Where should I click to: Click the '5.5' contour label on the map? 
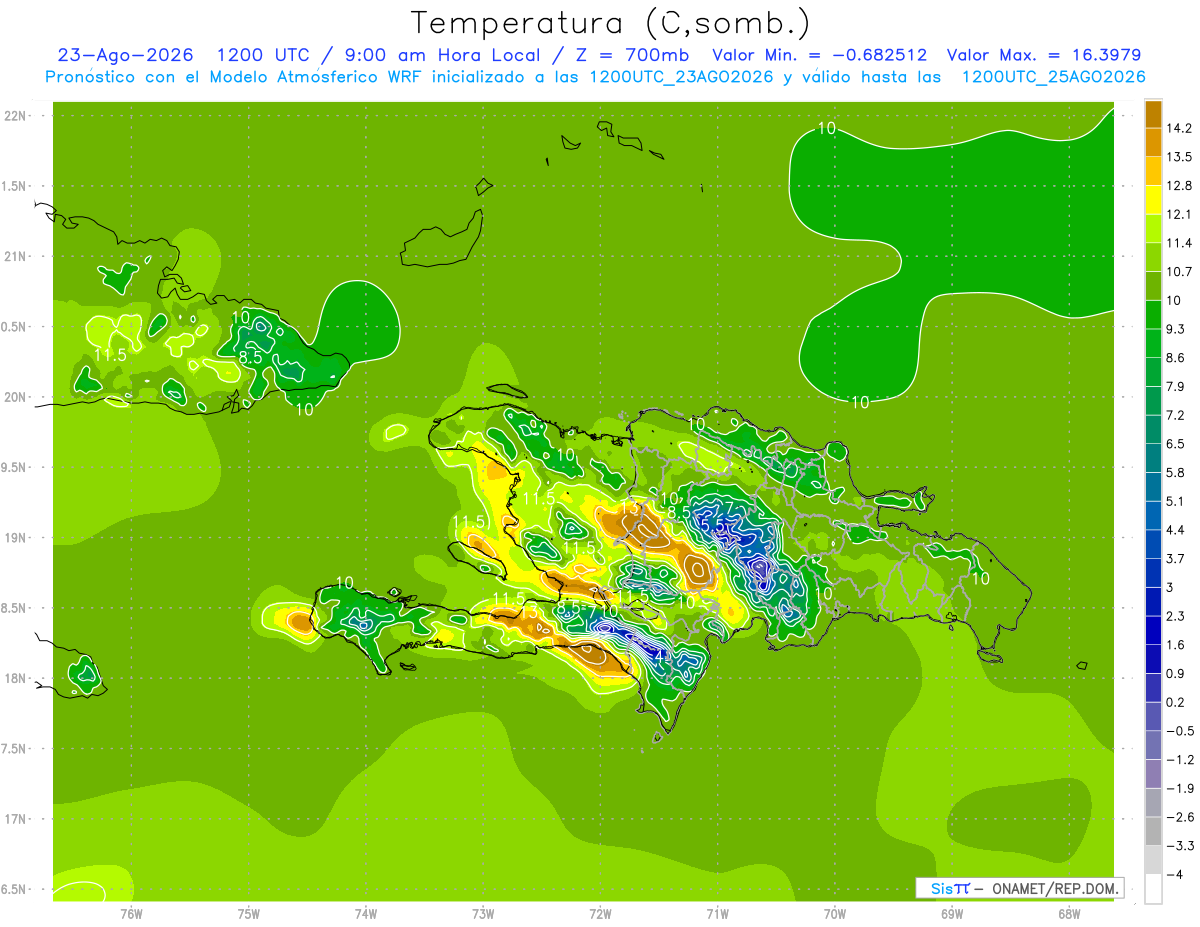pyautogui.click(x=714, y=525)
